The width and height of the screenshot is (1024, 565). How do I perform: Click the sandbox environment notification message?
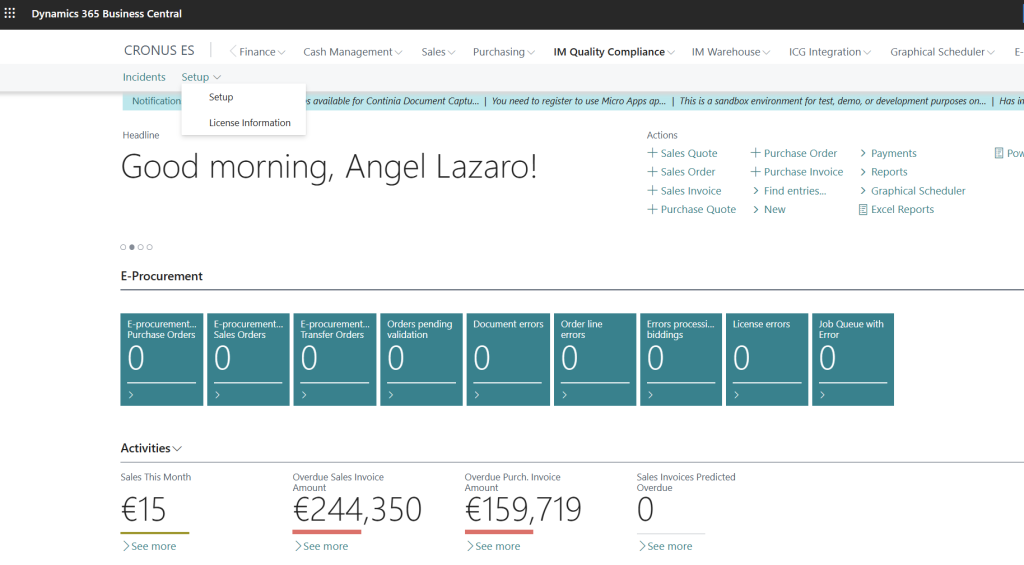click(x=833, y=101)
